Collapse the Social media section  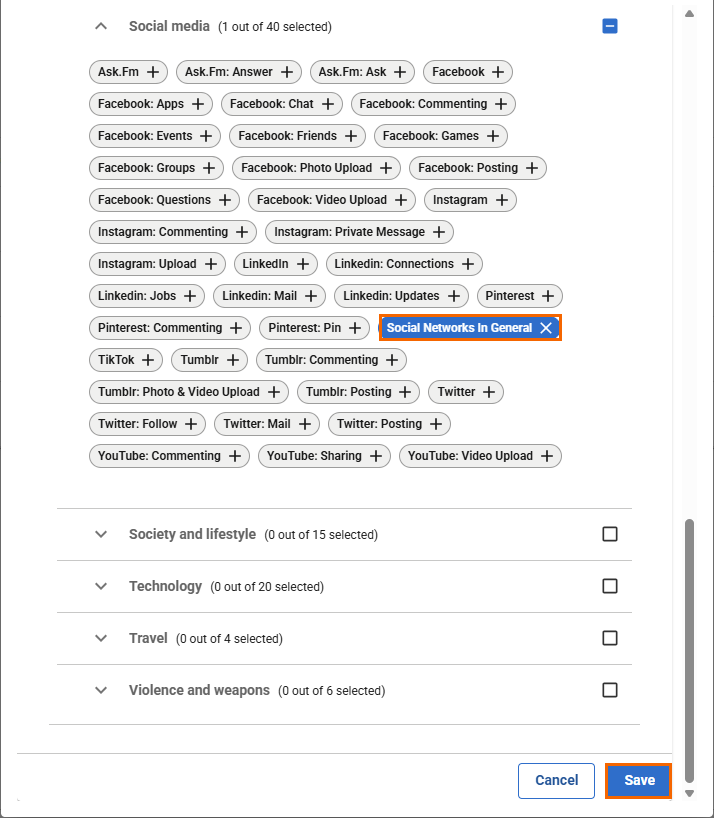100,26
